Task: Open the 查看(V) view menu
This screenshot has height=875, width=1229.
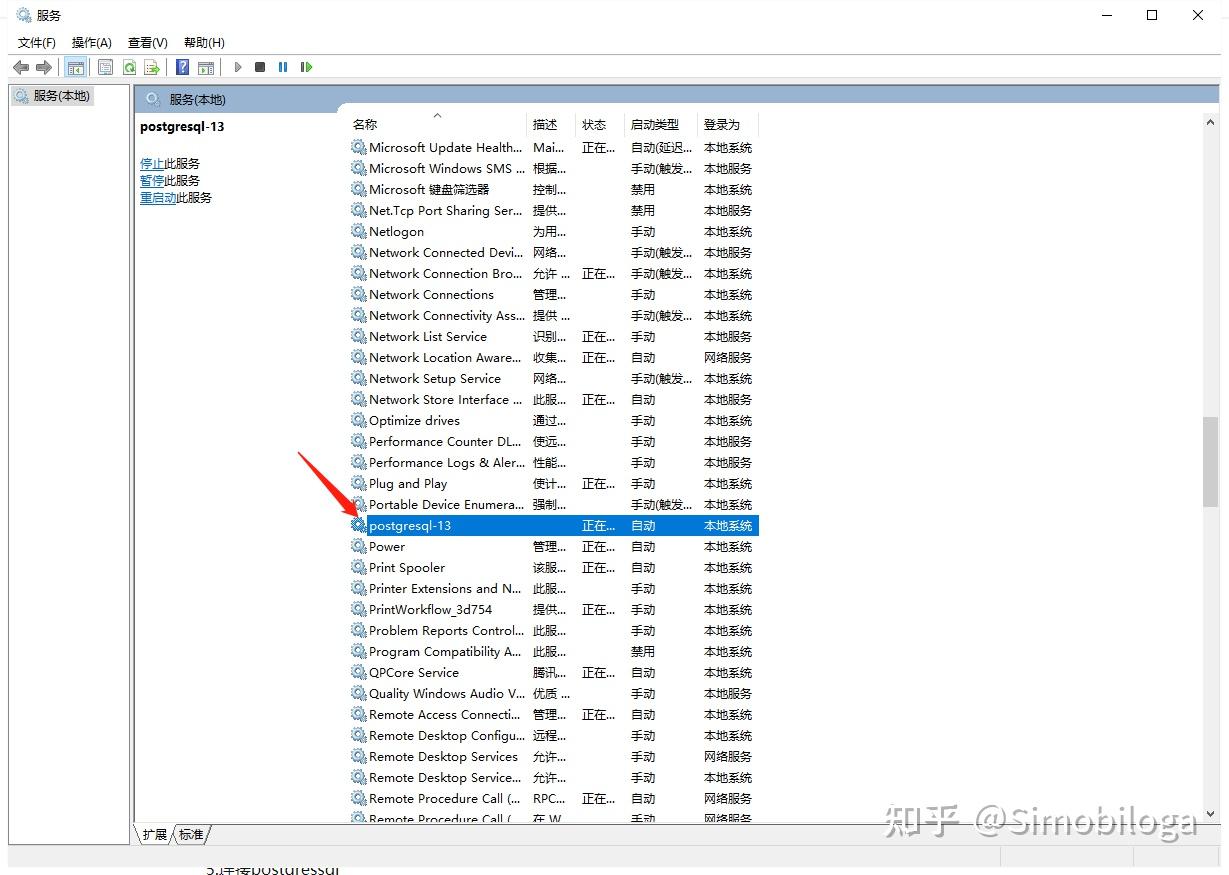Action: click(x=146, y=42)
